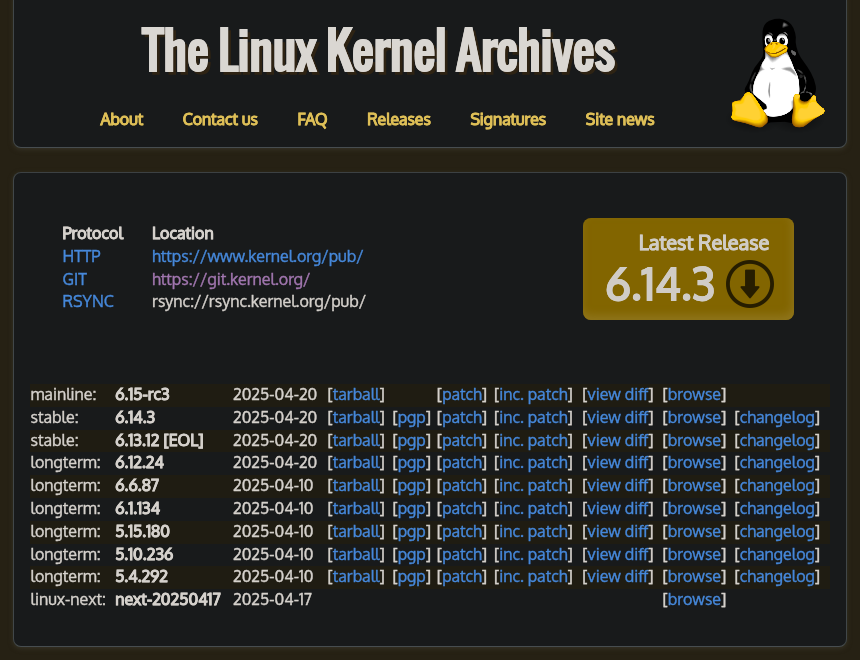Open changelog for longterm 5.4.292
Viewport: 860px width, 660px height.
coord(777,577)
